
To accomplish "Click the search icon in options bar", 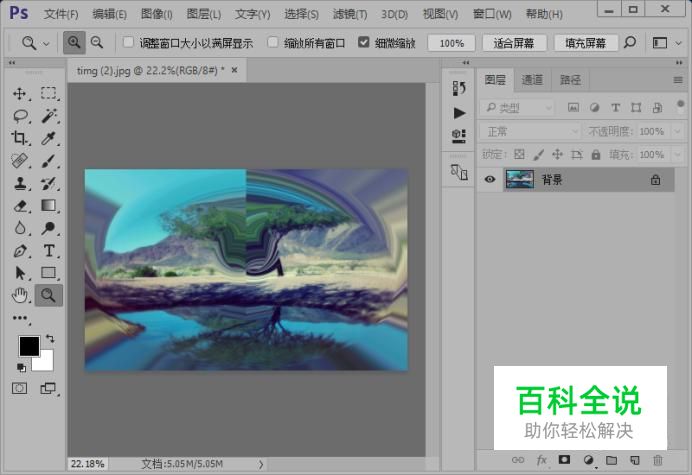I will coord(630,43).
